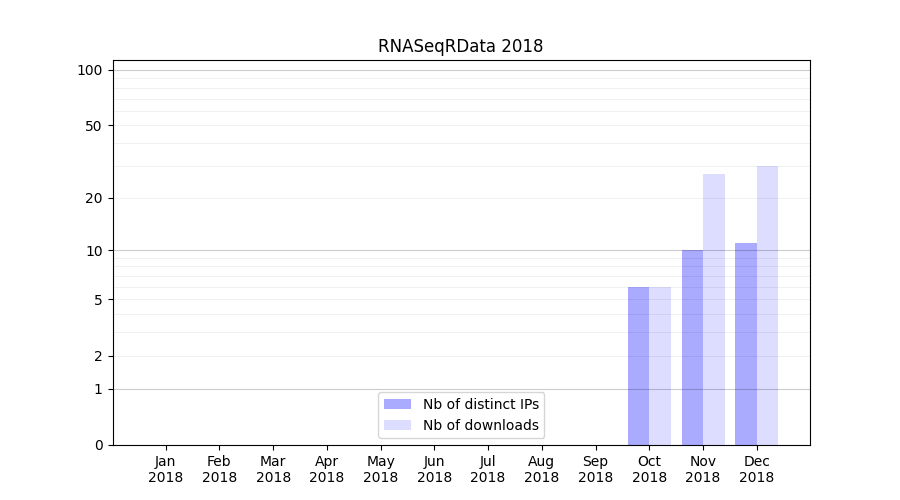
Task: Pick the December downloads bar
Action: click(x=767, y=305)
